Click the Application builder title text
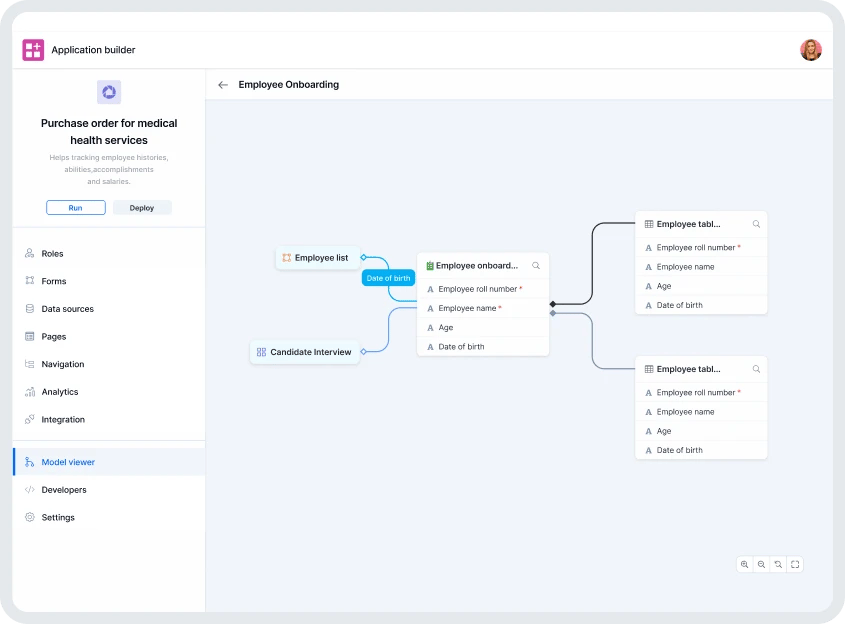Image resolution: width=845 pixels, height=624 pixels. tap(93, 50)
